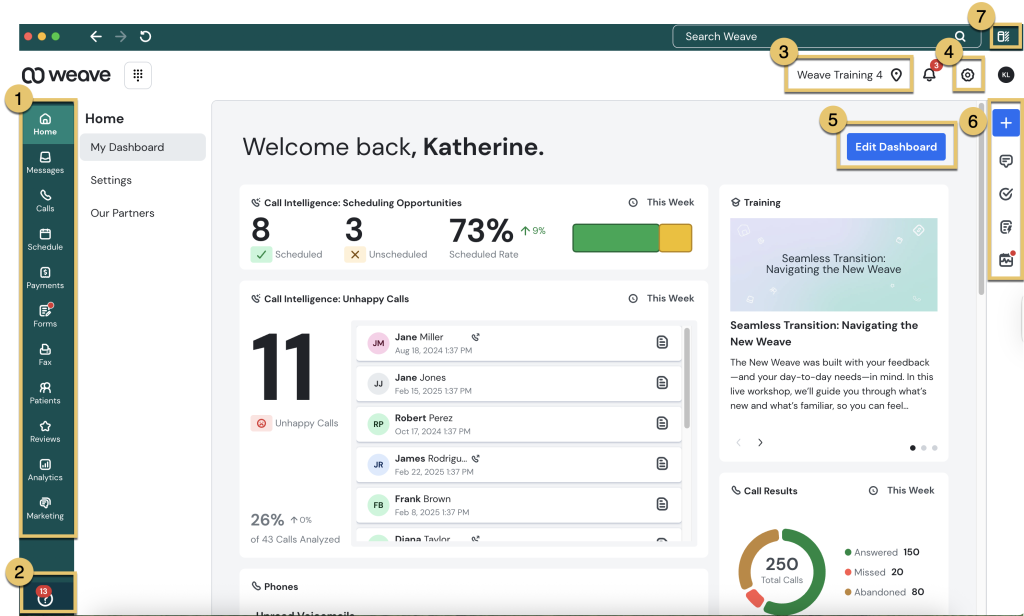Click the Edit Dashboard button
This screenshot has height=616, width=1024.
(x=896, y=147)
